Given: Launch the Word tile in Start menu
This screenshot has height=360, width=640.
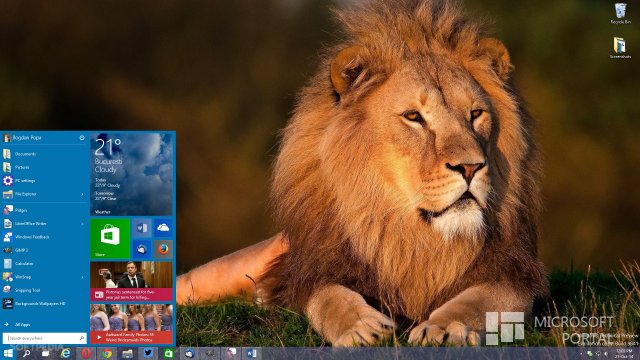Looking at the screenshot, I should click(x=142, y=228).
